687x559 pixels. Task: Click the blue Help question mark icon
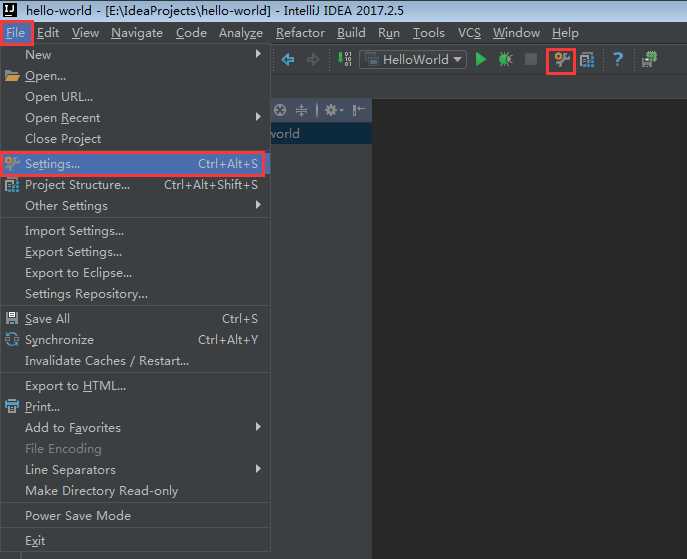pos(618,59)
